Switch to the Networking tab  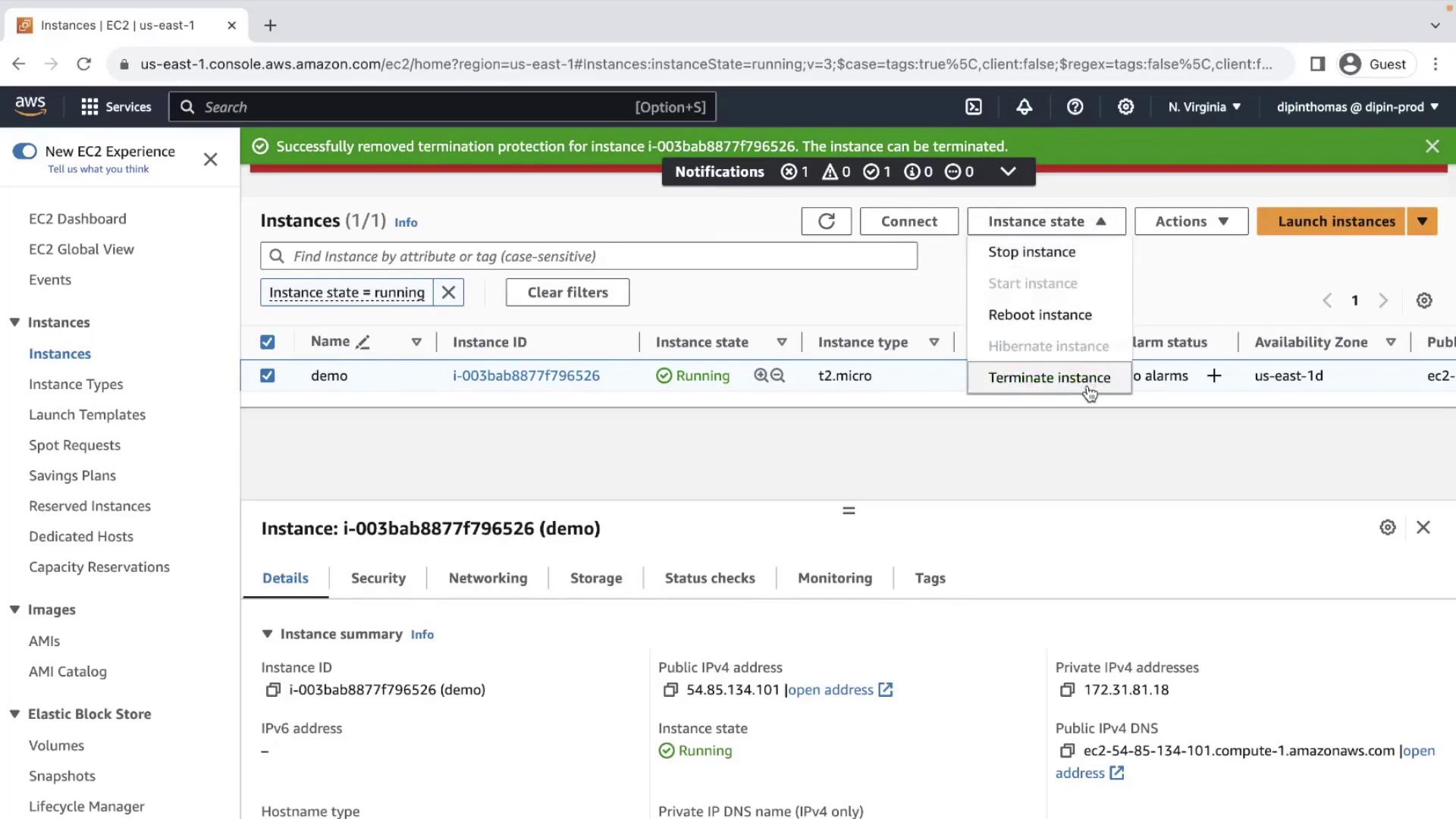click(x=488, y=578)
